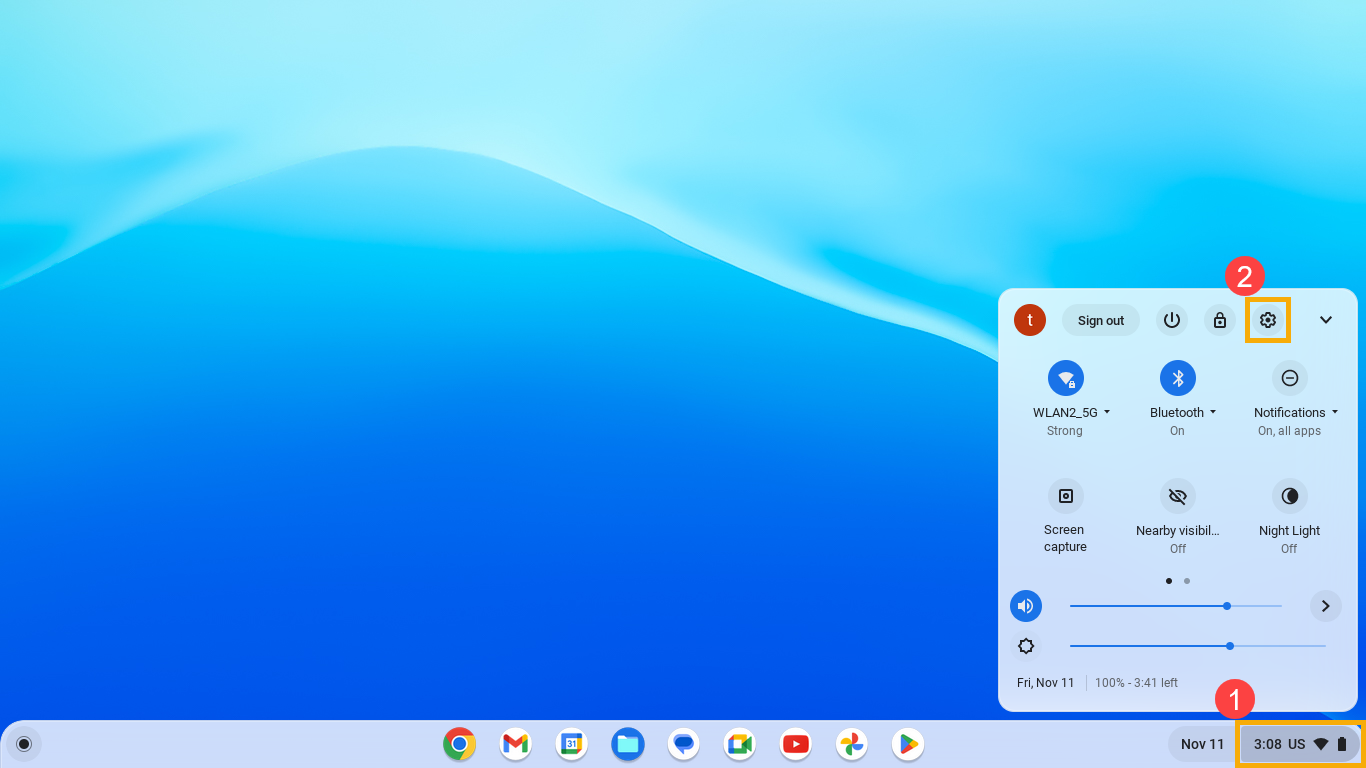Launch Gmail from the shelf
1366x768 pixels.
point(515,744)
